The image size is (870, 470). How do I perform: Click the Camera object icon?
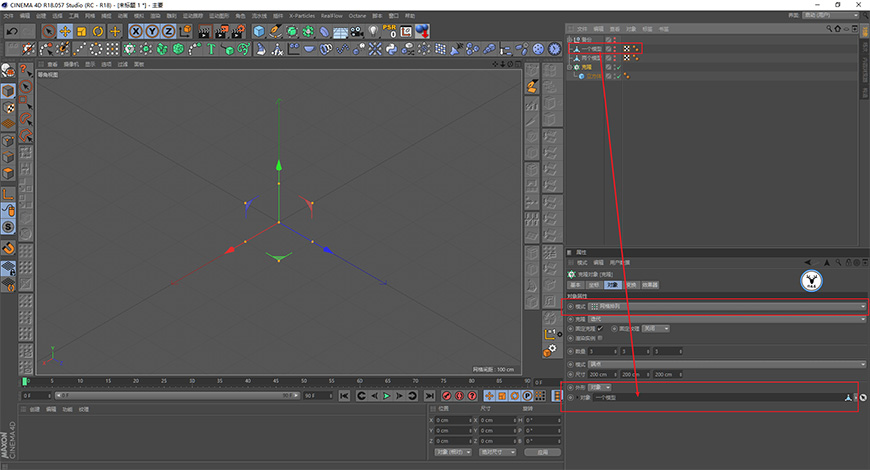tap(357, 32)
